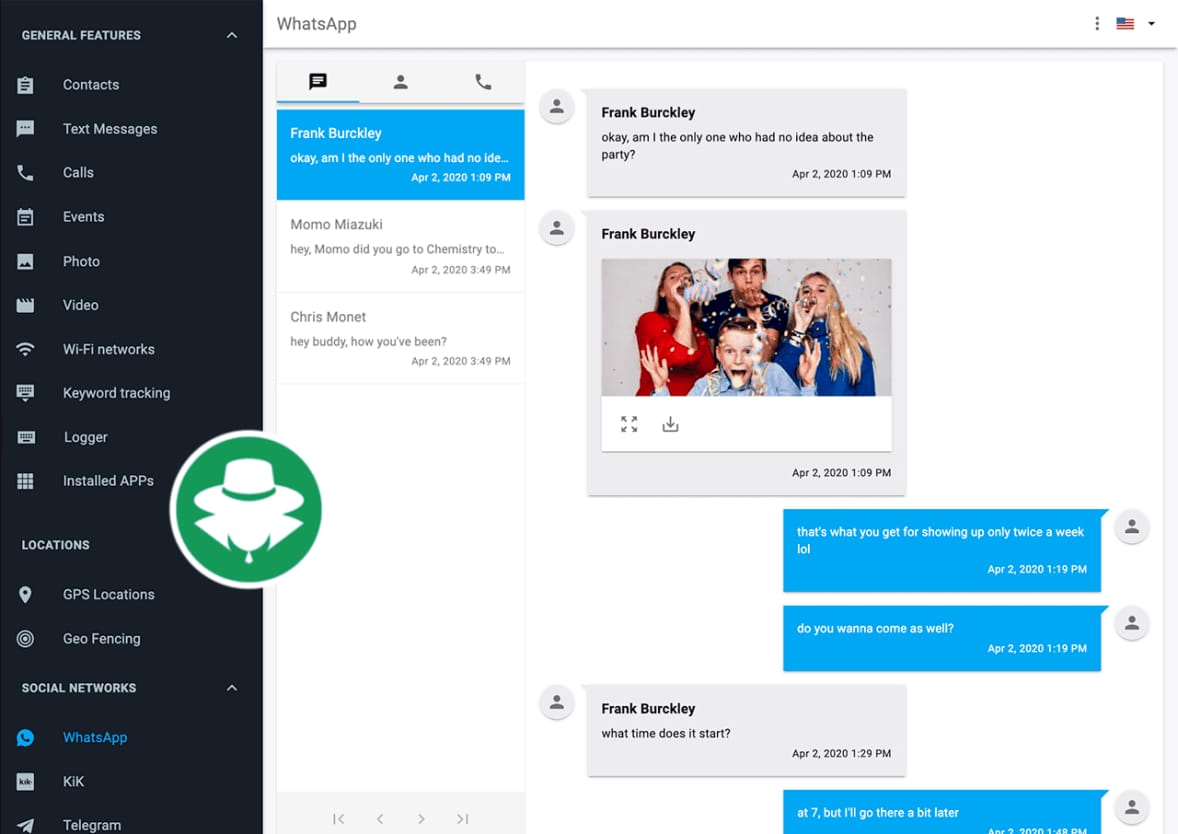Open the overflow menu near the flag
Screen dimensions: 1178x834
pos(1096,23)
